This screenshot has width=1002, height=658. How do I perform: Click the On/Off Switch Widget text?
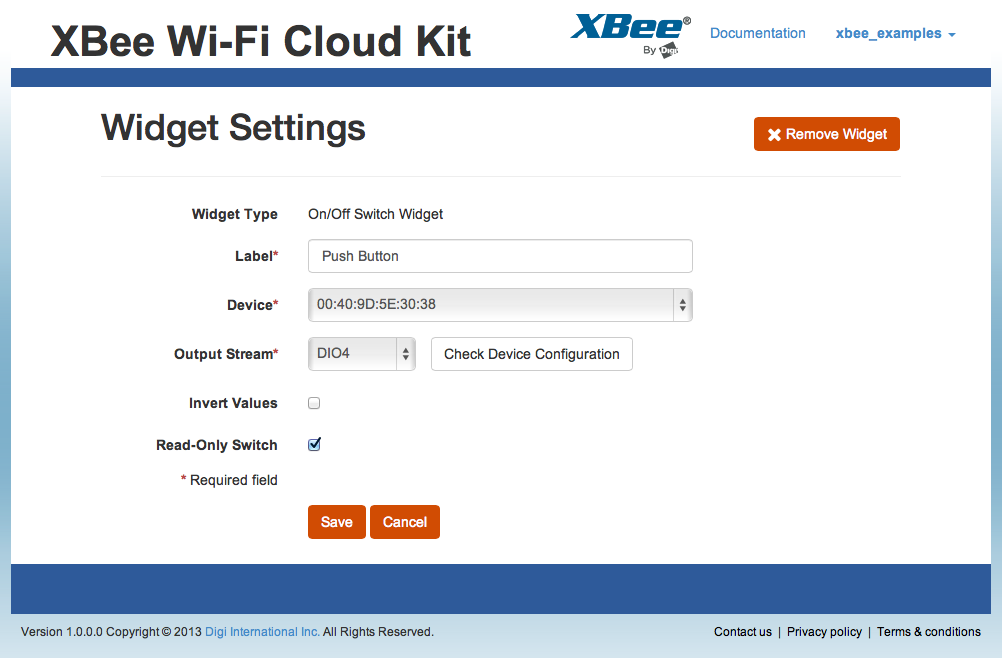[375, 214]
